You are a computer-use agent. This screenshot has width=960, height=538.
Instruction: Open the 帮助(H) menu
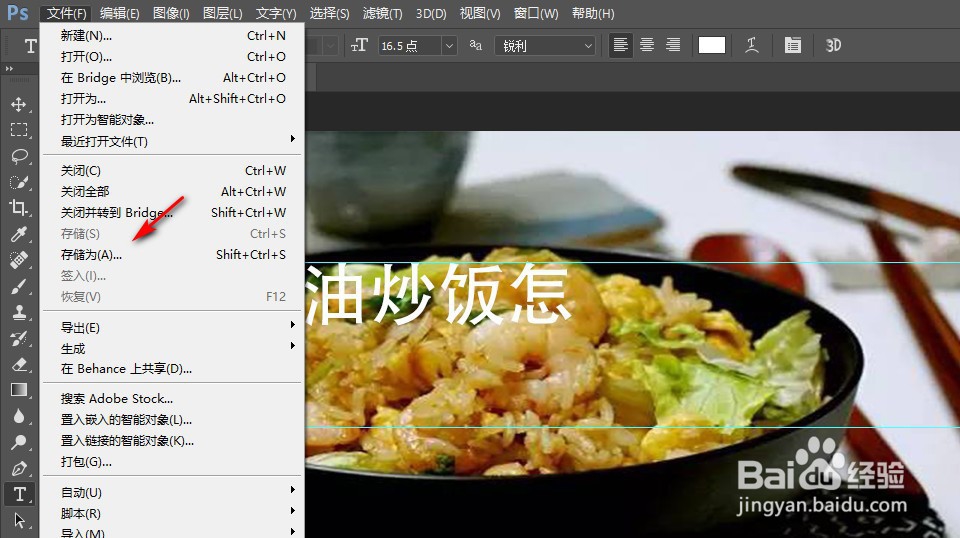(593, 13)
